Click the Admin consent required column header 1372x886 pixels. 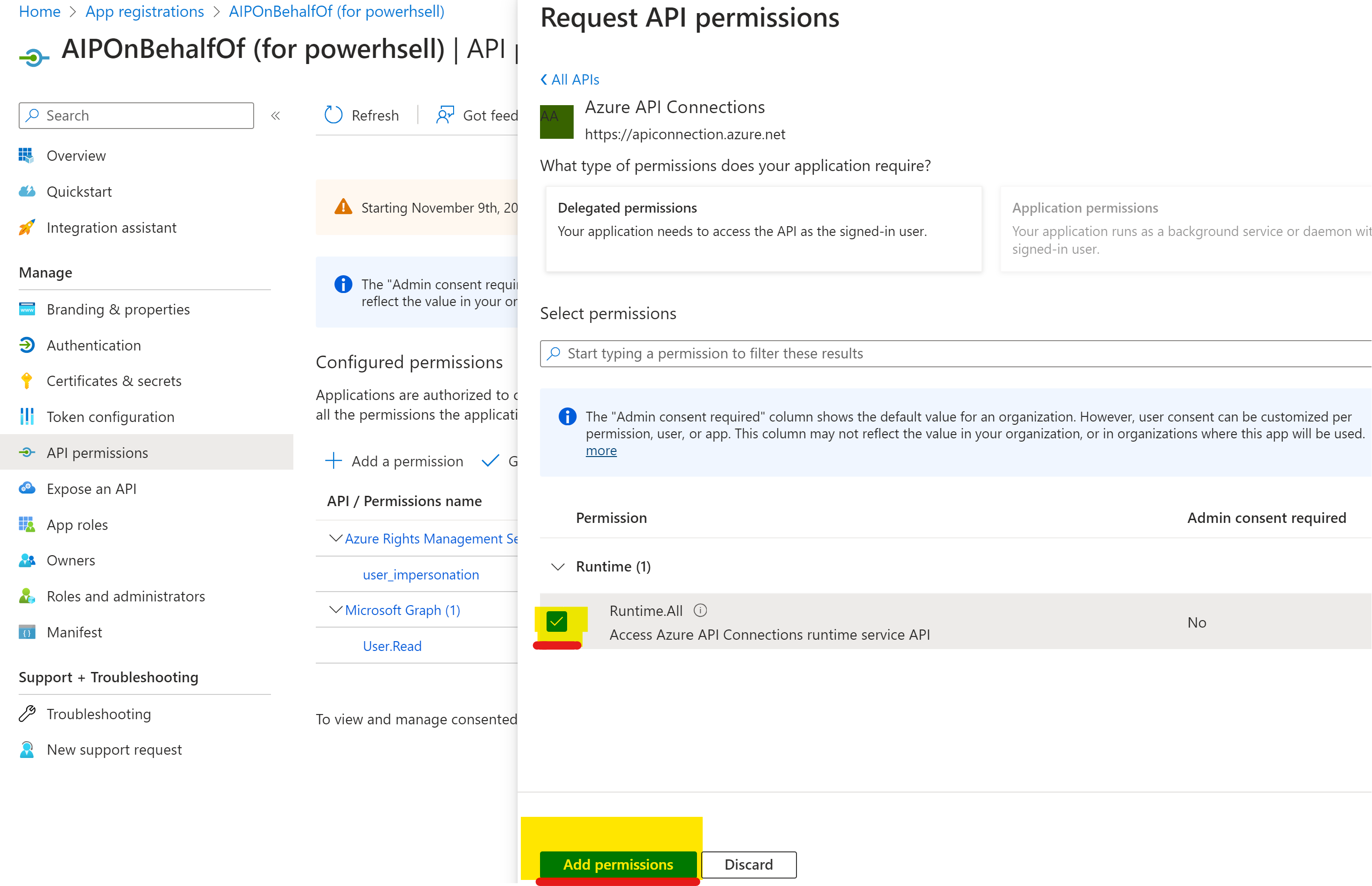(x=1267, y=518)
